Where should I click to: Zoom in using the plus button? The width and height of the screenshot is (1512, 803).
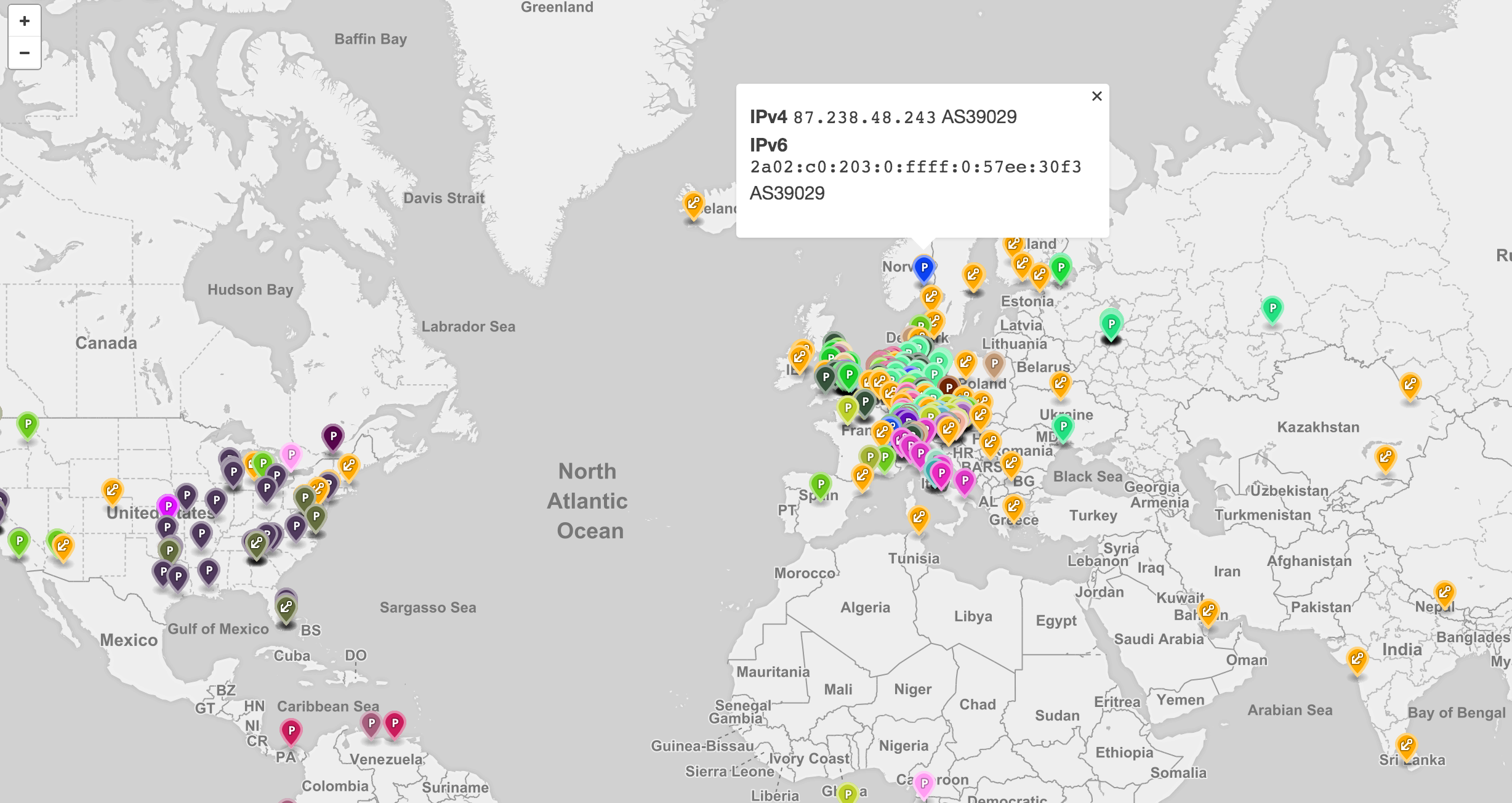click(x=25, y=21)
